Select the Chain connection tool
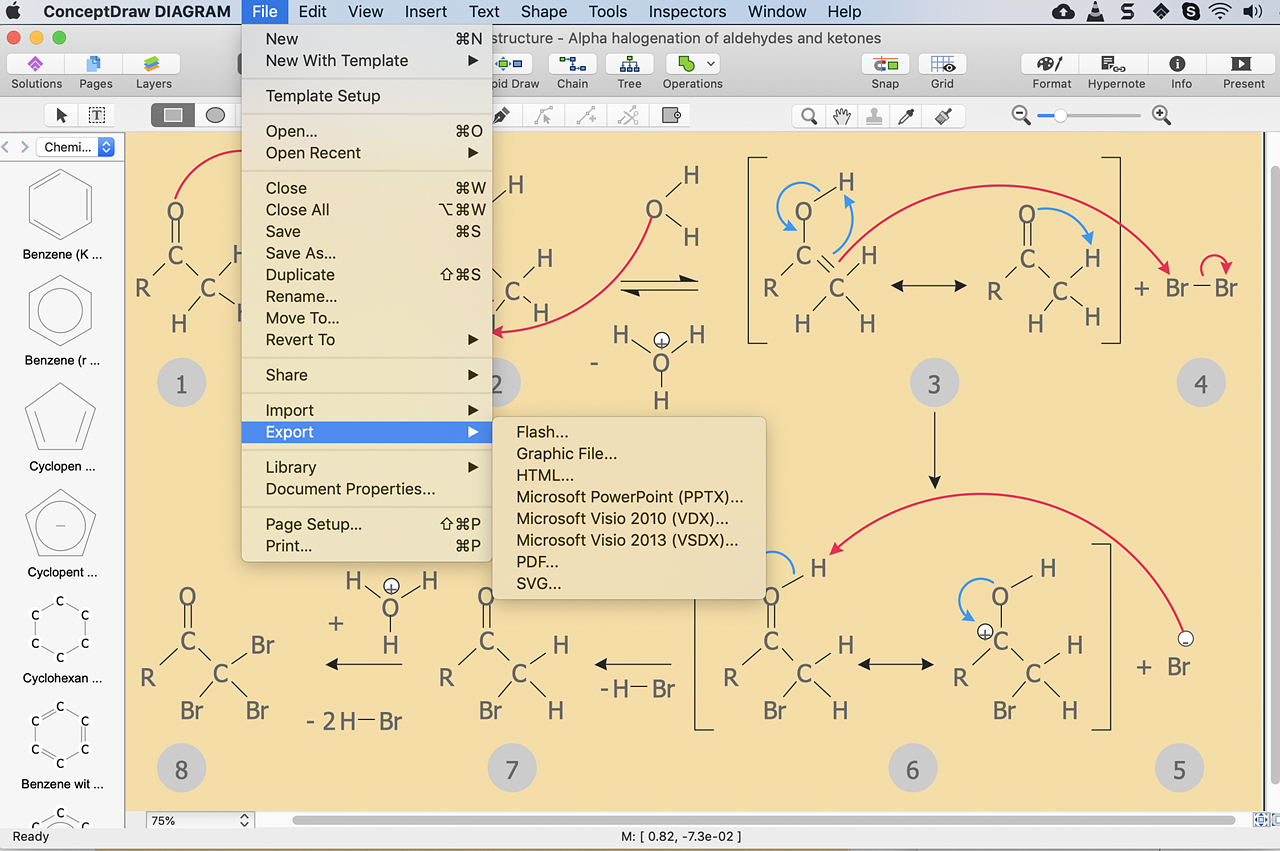1280x851 pixels. 572,66
